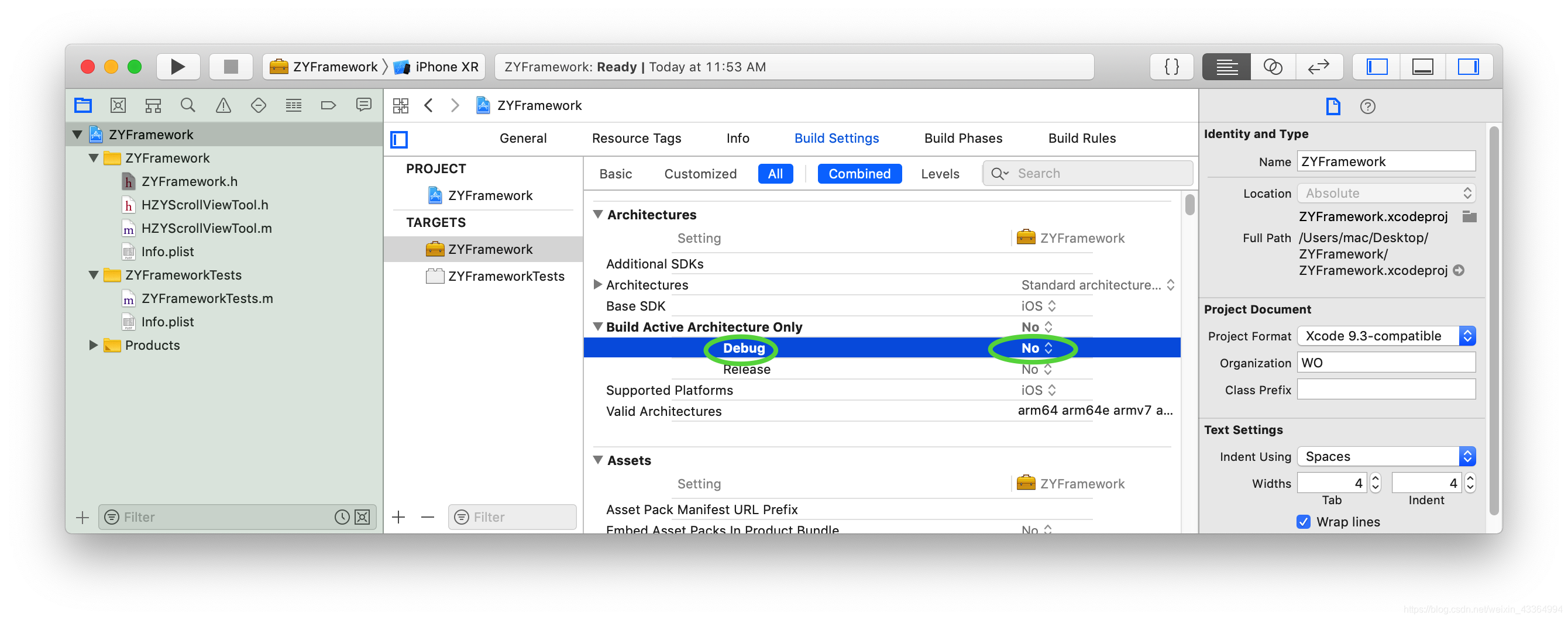Open the debug navigator
This screenshot has height=620, width=1568.
pos(293,105)
